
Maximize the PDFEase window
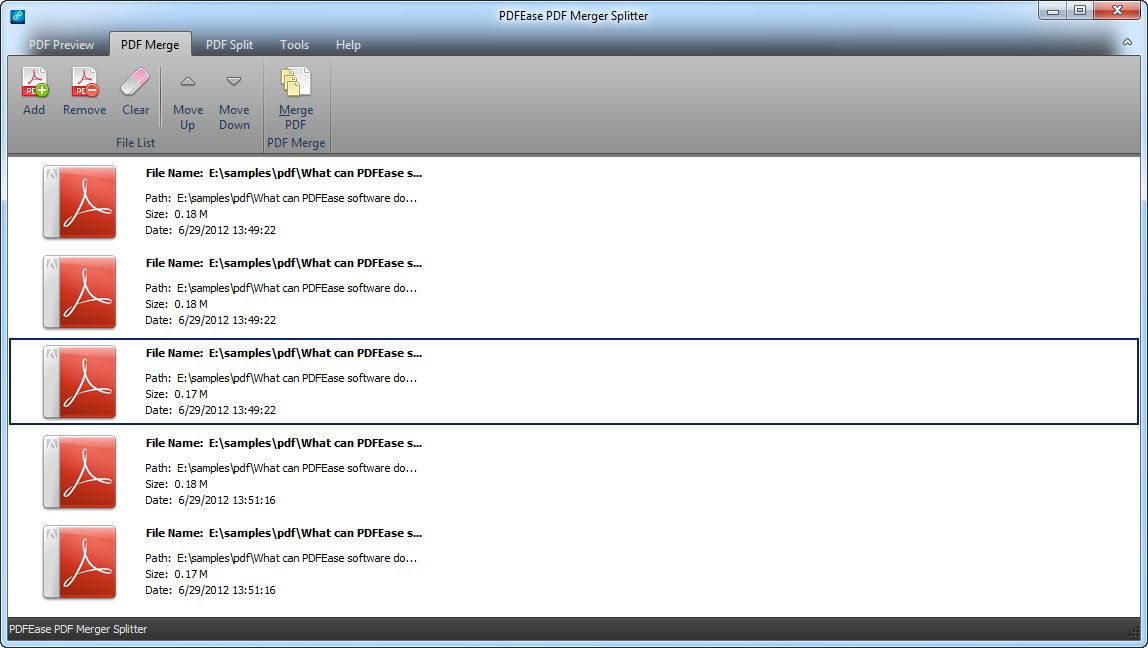click(1080, 11)
